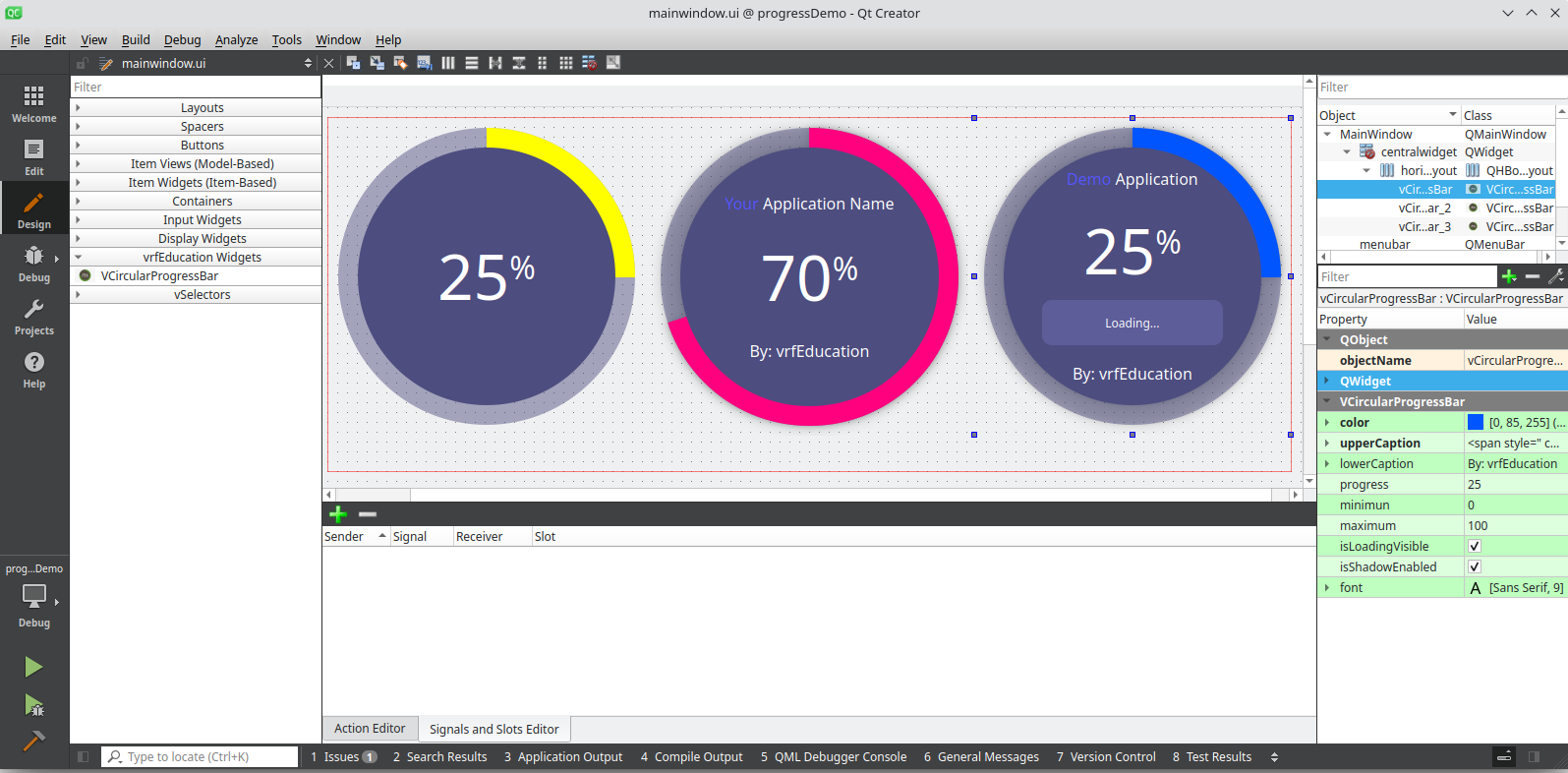Expand the Containers category
This screenshot has height=773, width=1568.
click(x=78, y=202)
